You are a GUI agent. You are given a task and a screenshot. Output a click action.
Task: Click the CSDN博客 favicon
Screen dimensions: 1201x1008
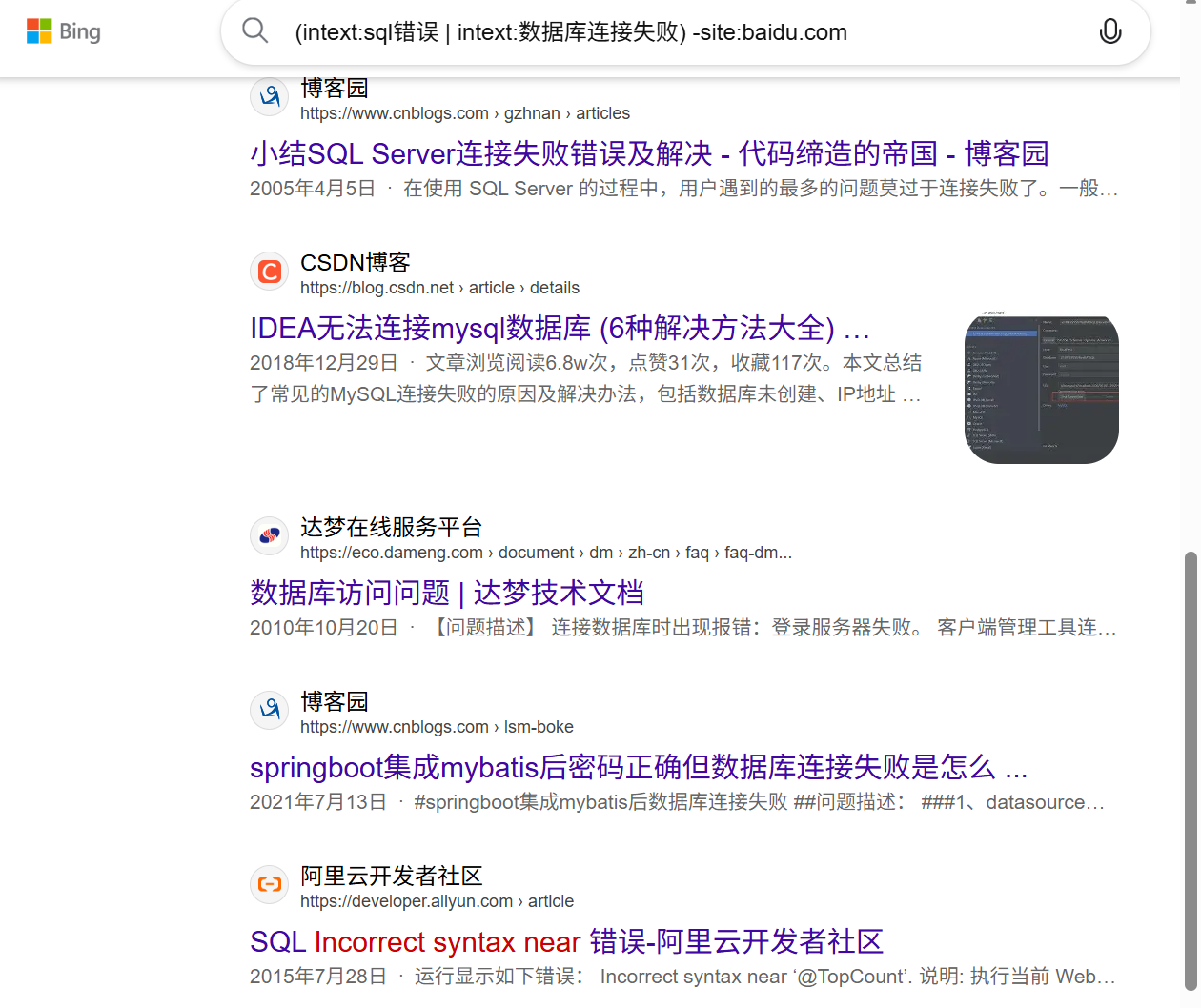click(270, 272)
